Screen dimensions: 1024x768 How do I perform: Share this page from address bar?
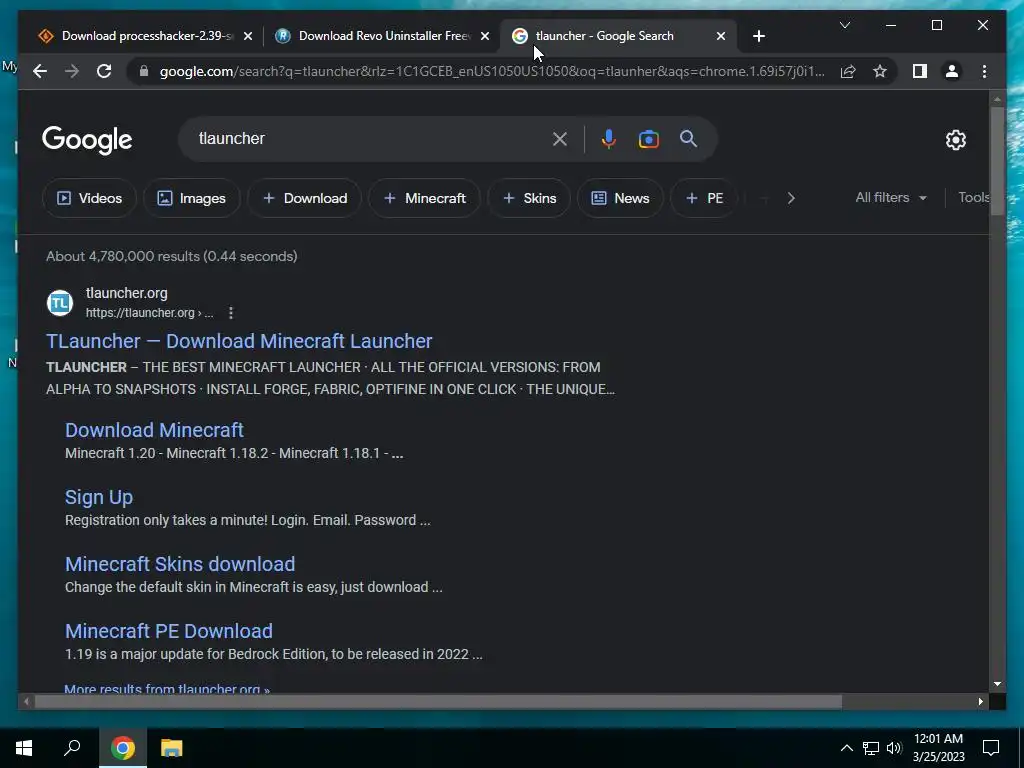click(848, 71)
